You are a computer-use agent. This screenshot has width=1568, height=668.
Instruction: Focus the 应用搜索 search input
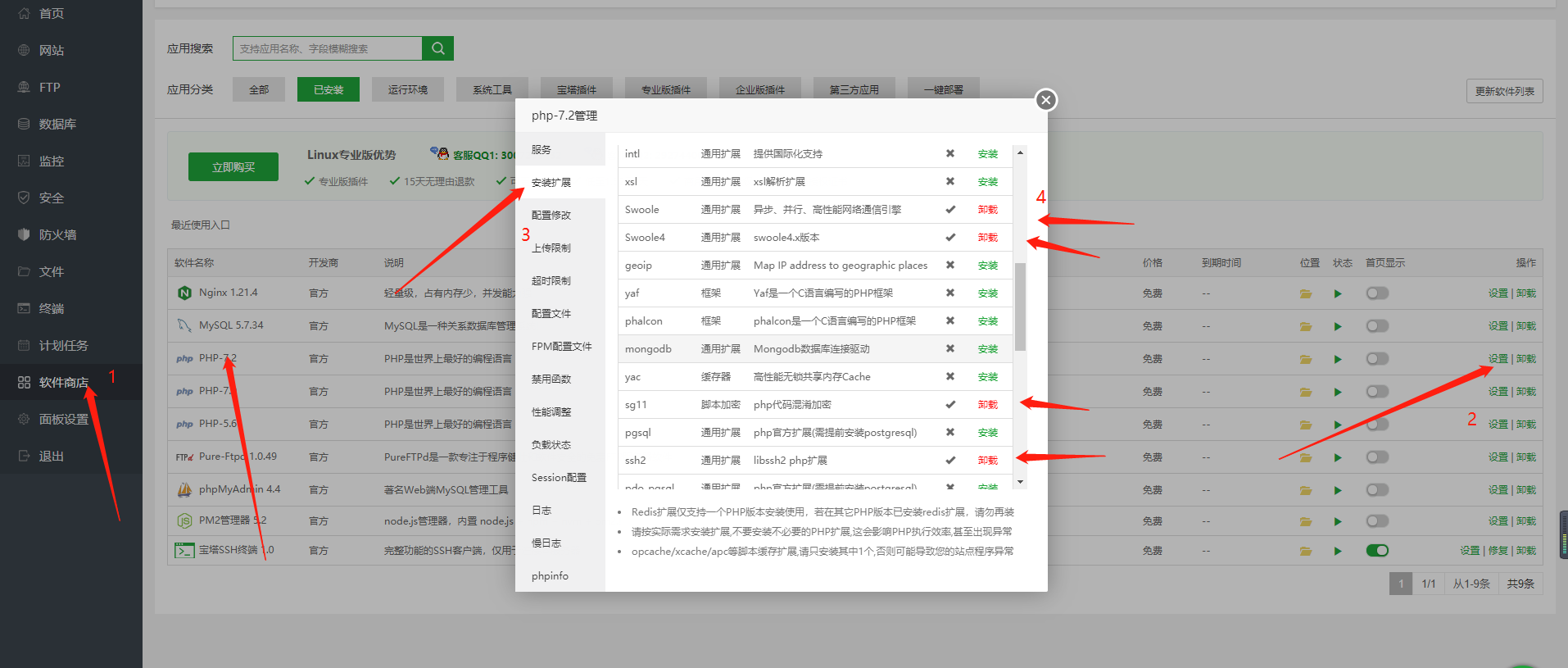pos(328,48)
